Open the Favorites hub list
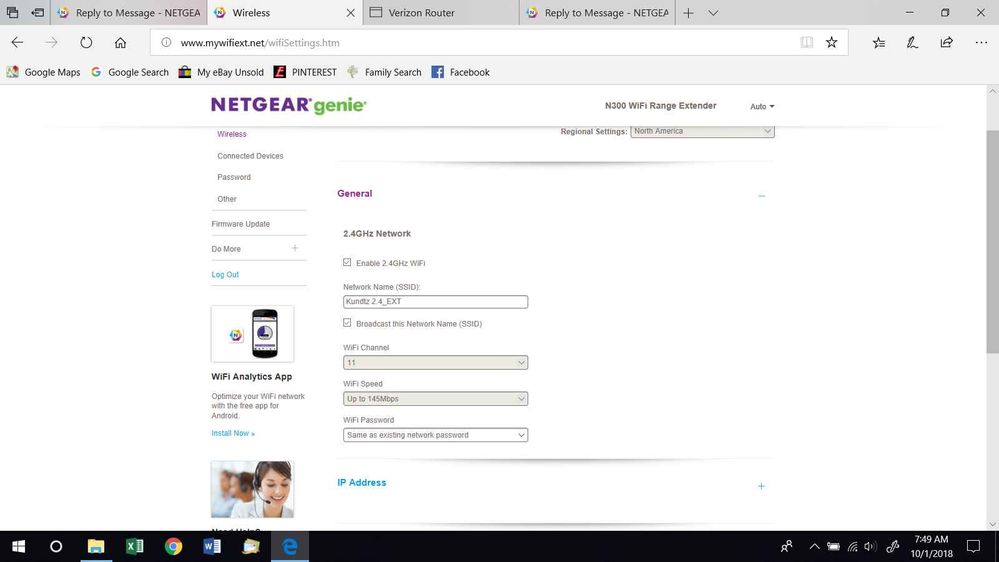999x562 pixels. (879, 43)
